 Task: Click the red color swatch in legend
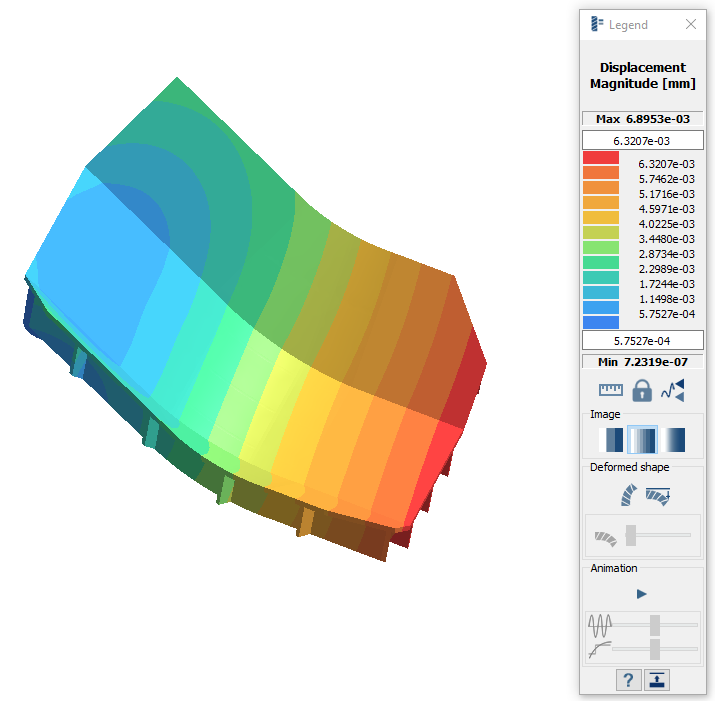point(600,159)
